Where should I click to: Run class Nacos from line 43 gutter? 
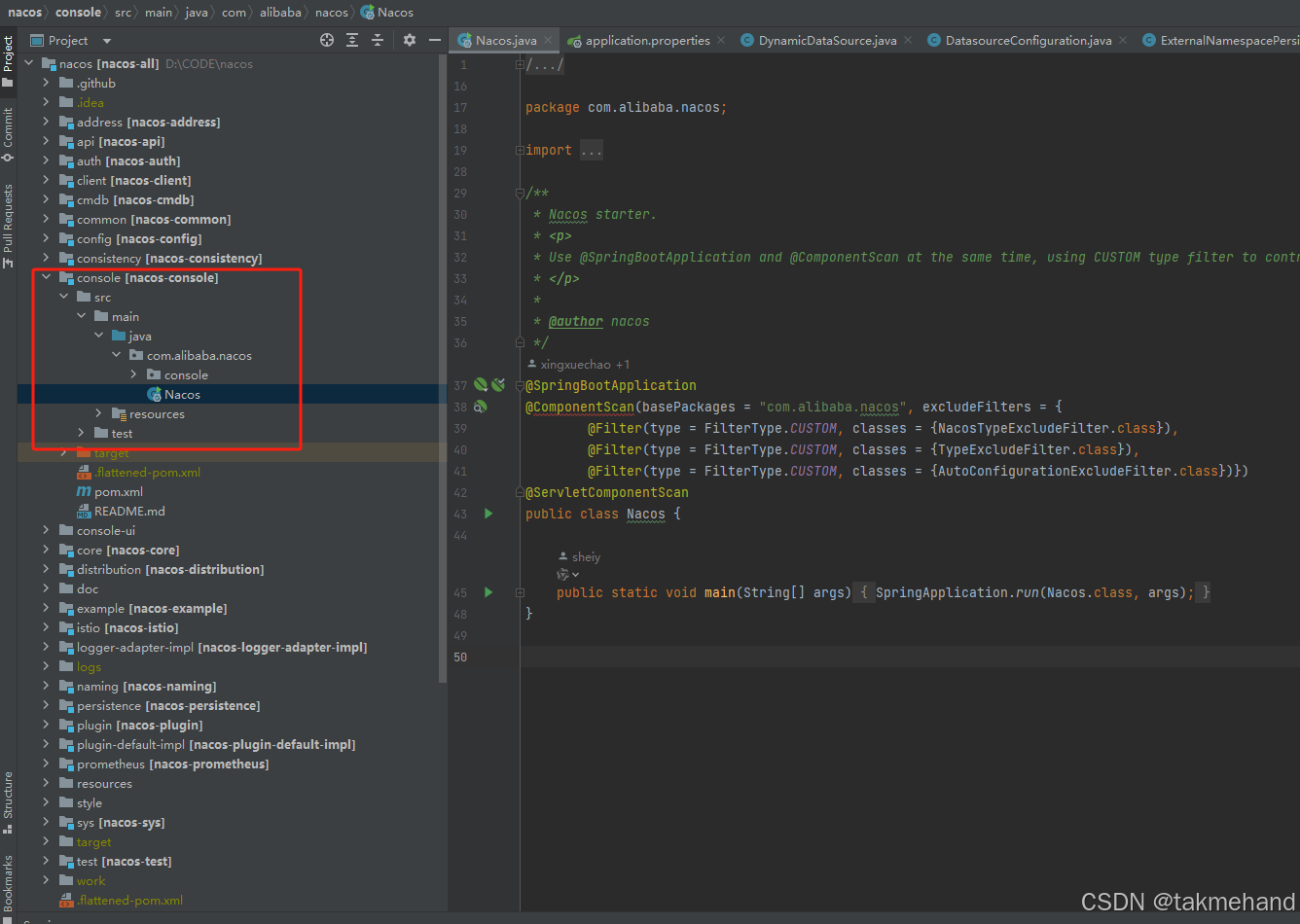[x=488, y=514]
